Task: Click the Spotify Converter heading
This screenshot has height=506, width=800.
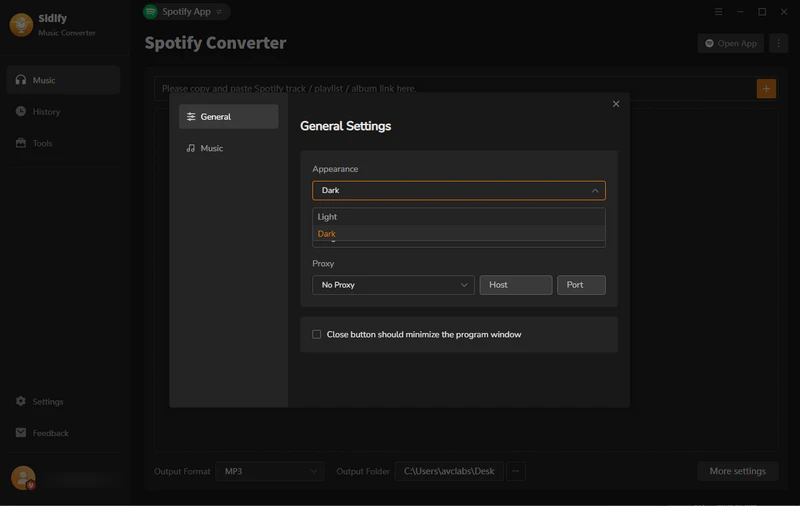Action: point(215,43)
